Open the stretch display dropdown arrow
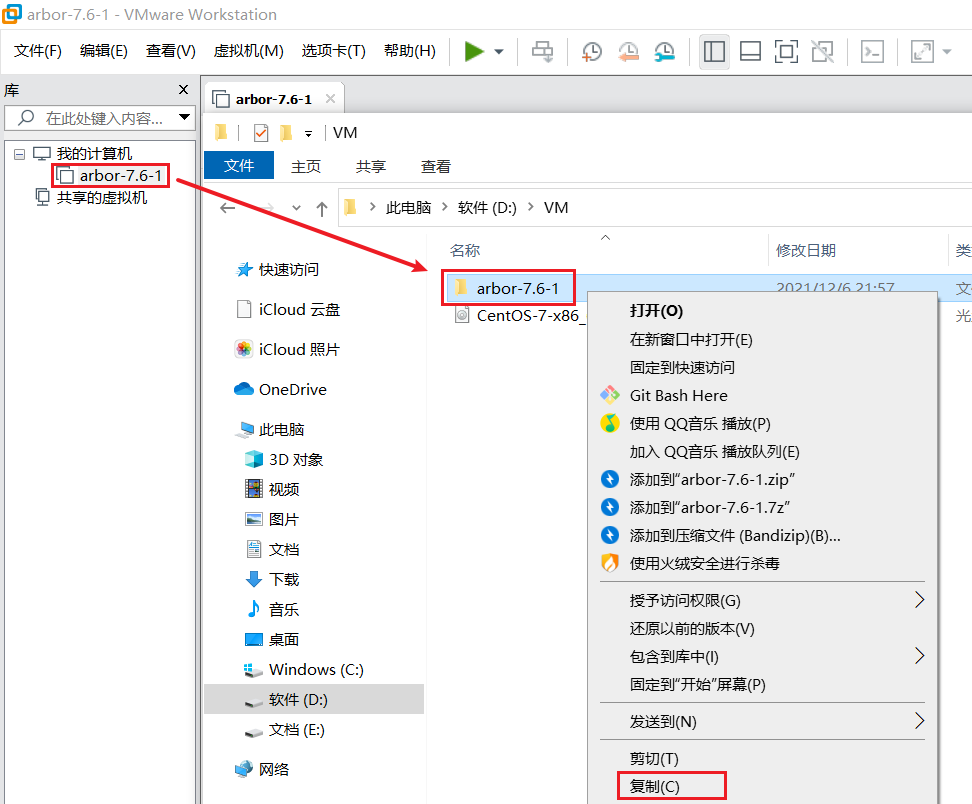The image size is (972, 804). click(x=947, y=51)
